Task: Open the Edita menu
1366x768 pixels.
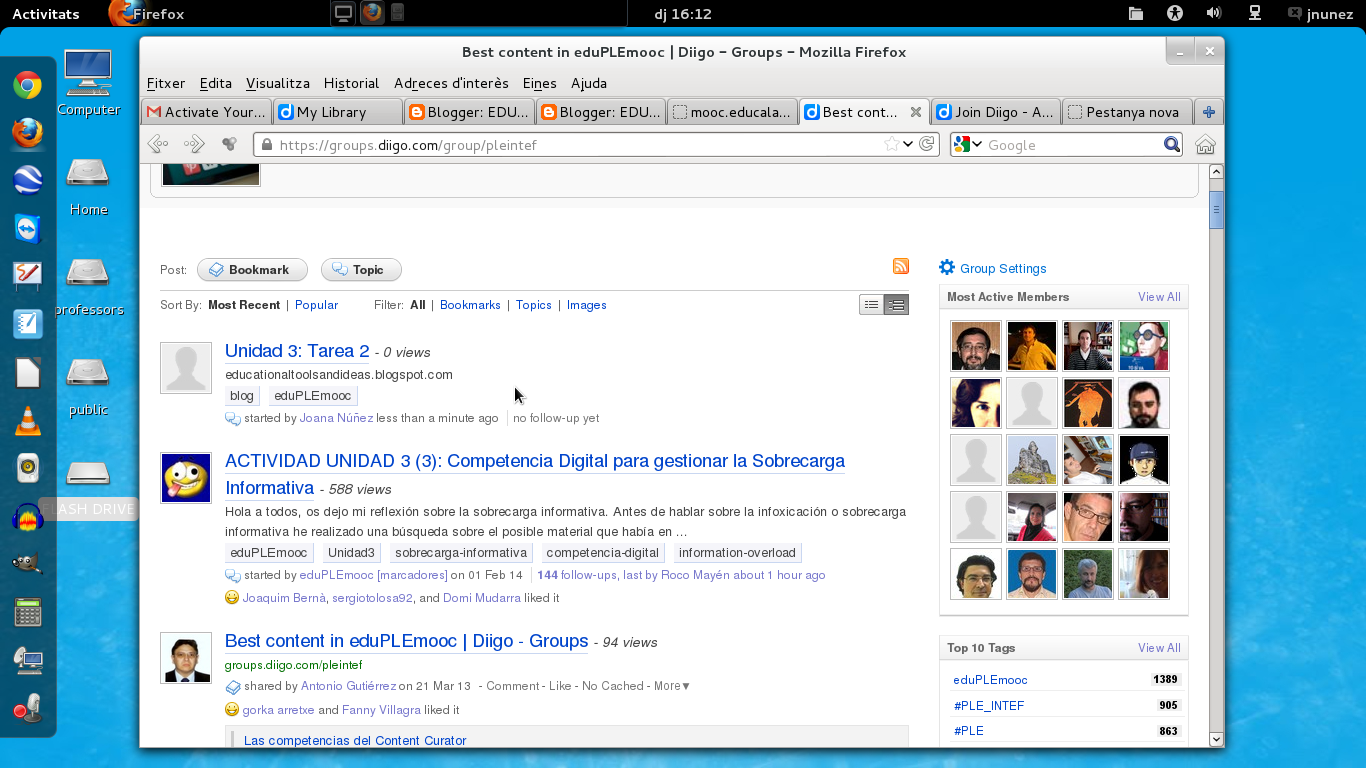Action: click(215, 83)
